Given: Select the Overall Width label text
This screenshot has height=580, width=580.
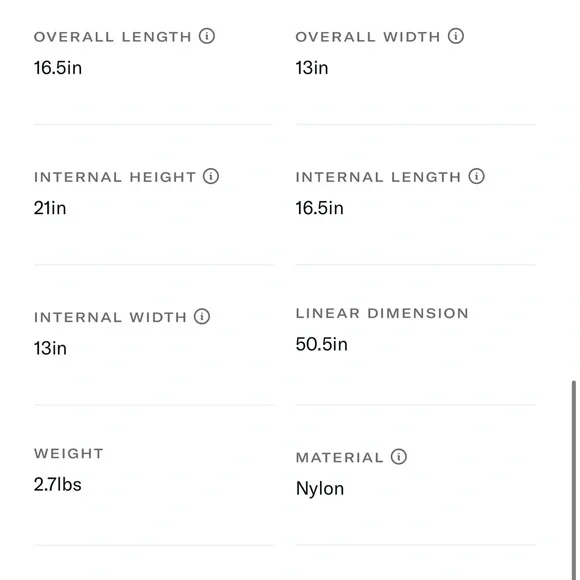Looking at the screenshot, I should [x=368, y=37].
